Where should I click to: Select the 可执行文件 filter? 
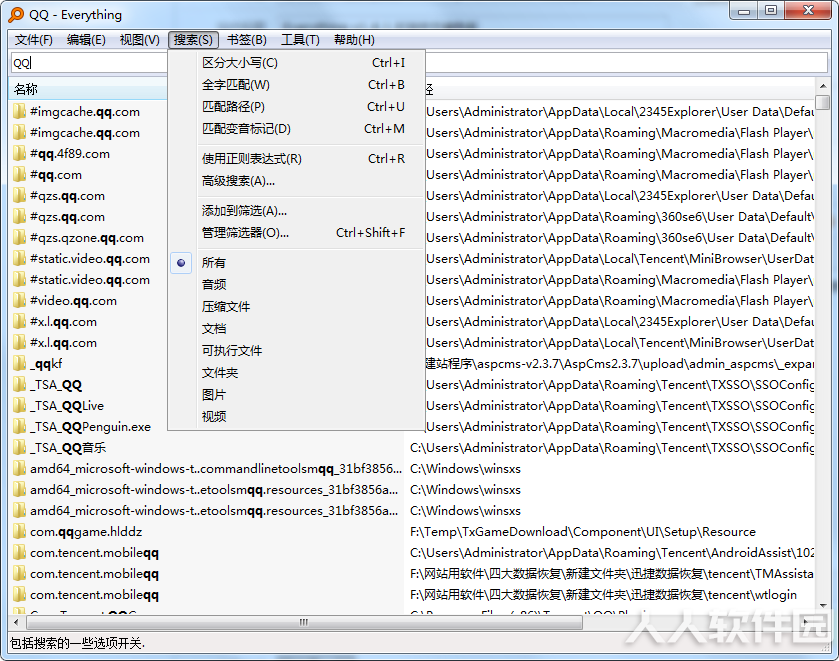point(297,351)
